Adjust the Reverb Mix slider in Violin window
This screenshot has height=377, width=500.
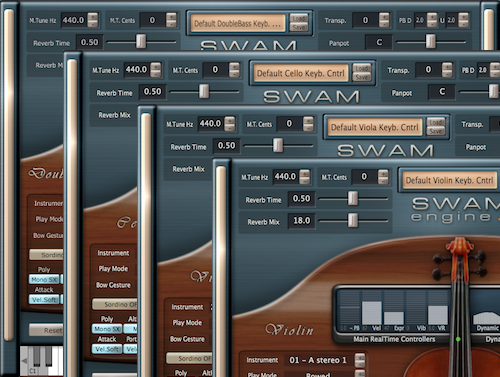point(353,220)
